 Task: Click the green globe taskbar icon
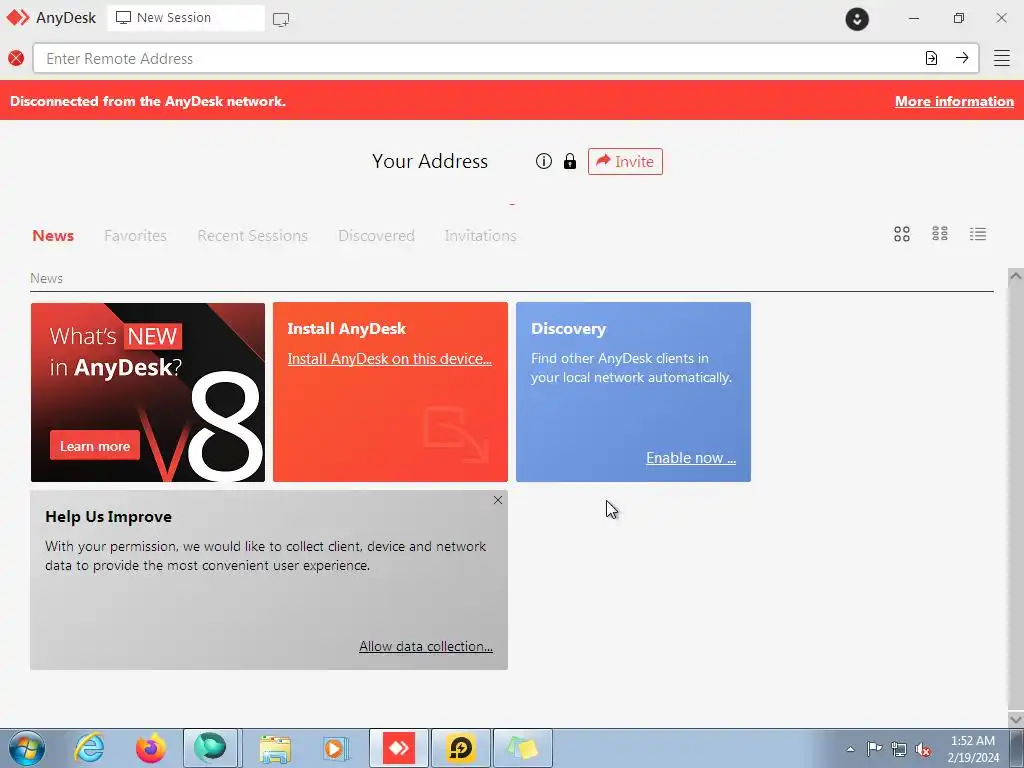click(x=210, y=748)
